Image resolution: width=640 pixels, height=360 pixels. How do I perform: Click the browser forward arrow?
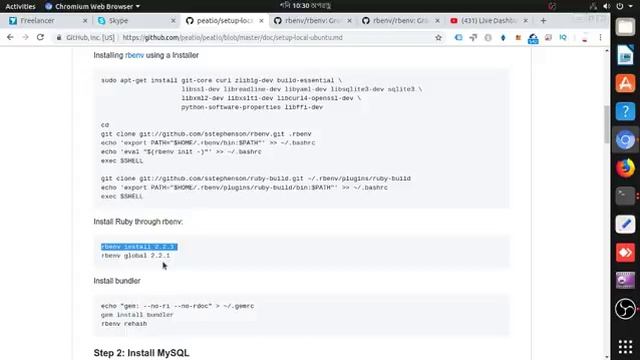[25, 37]
